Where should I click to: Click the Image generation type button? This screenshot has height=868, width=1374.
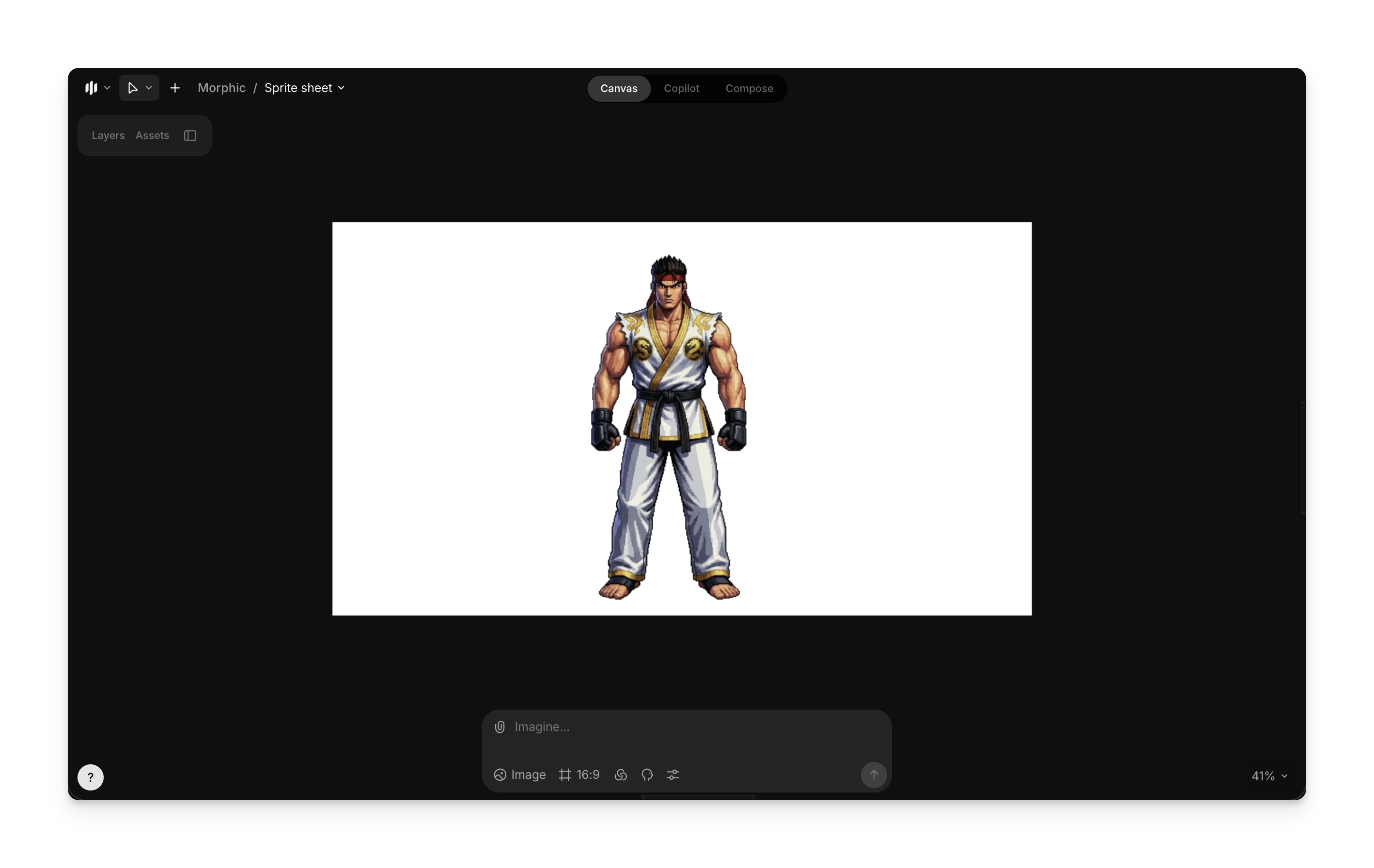520,775
